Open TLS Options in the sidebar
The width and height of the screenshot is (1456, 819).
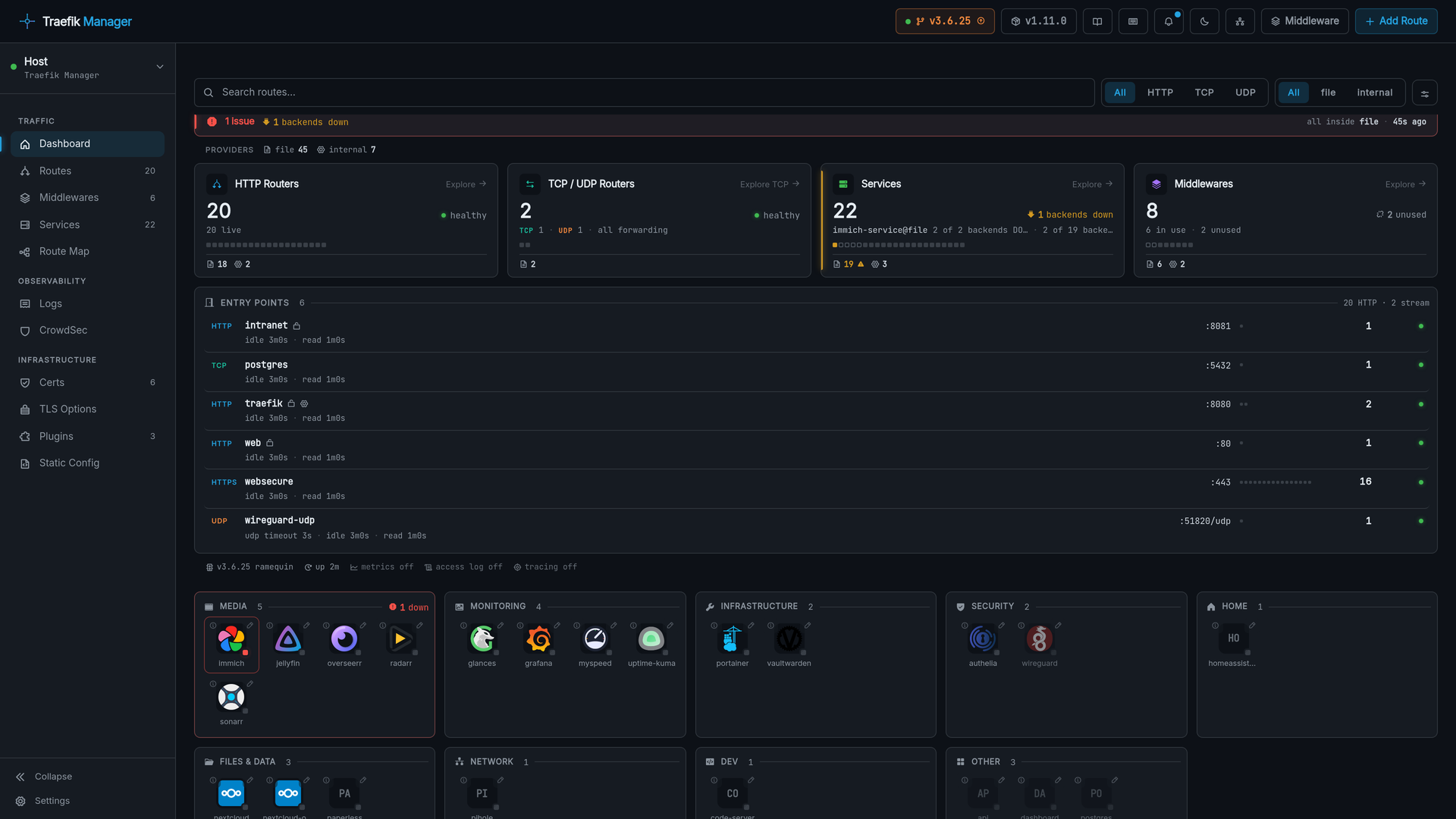coord(87,409)
